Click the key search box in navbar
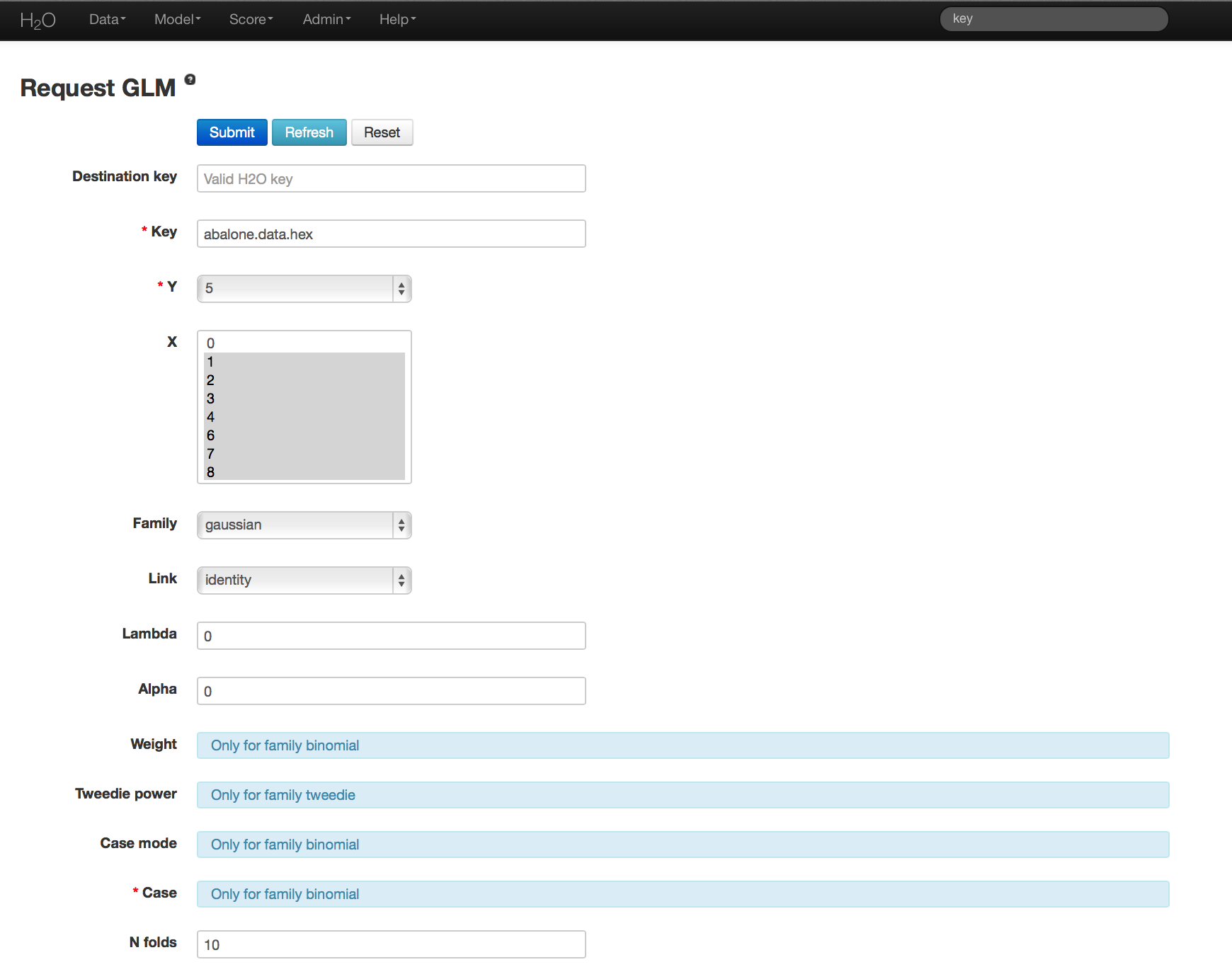This screenshot has width=1232, height=967. [x=1054, y=19]
